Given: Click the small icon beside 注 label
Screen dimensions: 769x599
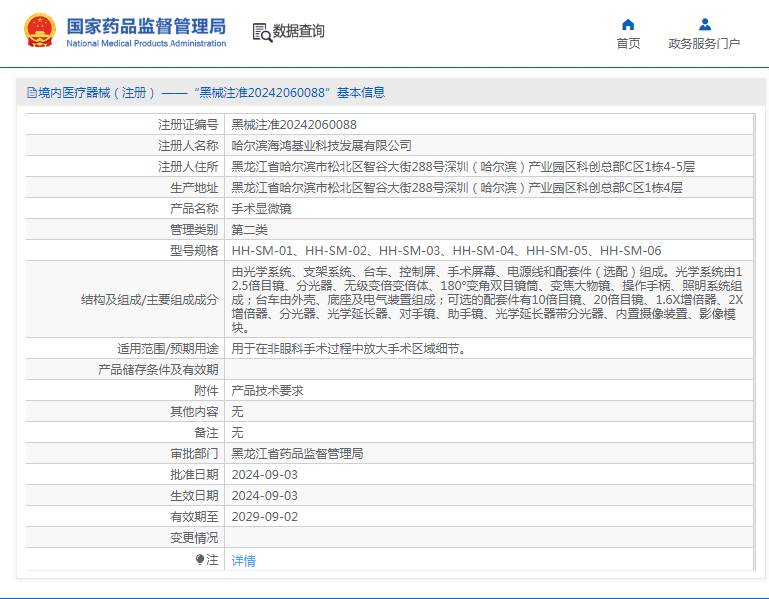Looking at the screenshot, I should point(199,560).
